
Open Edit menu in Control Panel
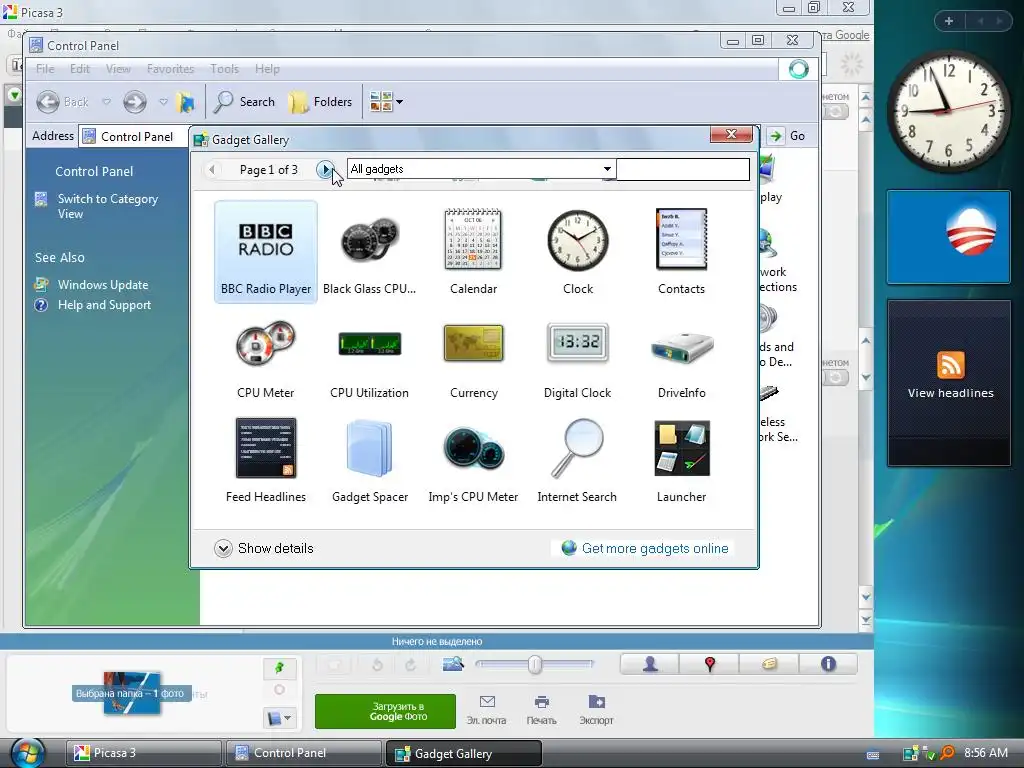pyautogui.click(x=80, y=69)
